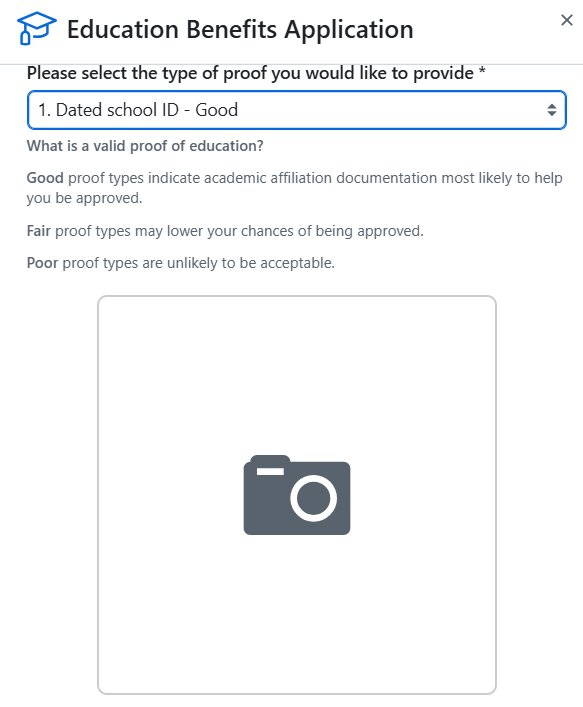Open the proof type dropdown
The height and width of the screenshot is (707, 583).
tap(297, 110)
